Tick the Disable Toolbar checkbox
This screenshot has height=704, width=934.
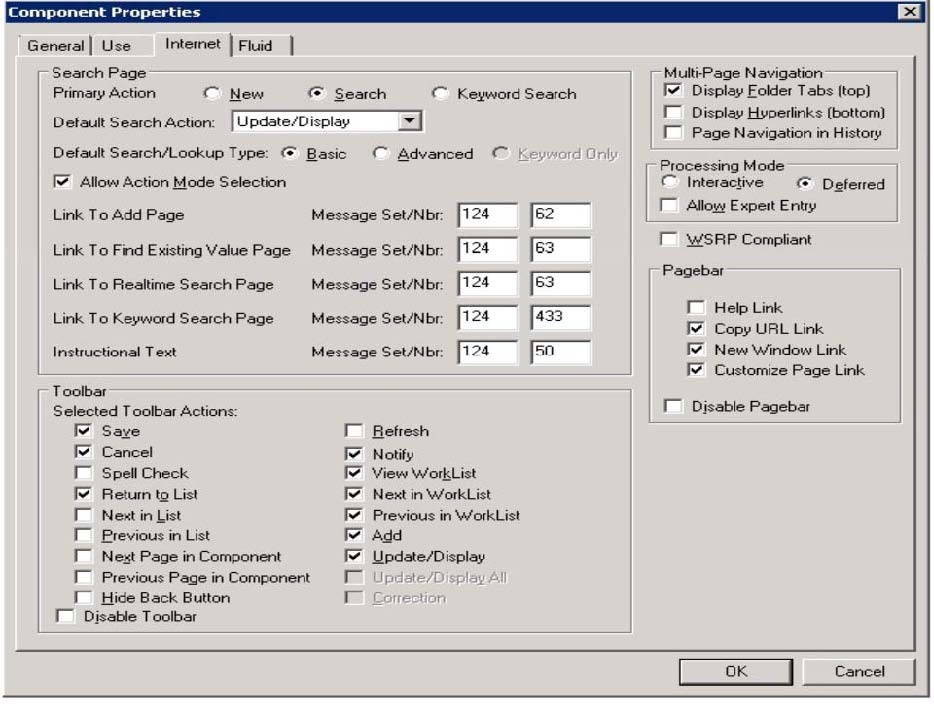pyautogui.click(x=65, y=617)
